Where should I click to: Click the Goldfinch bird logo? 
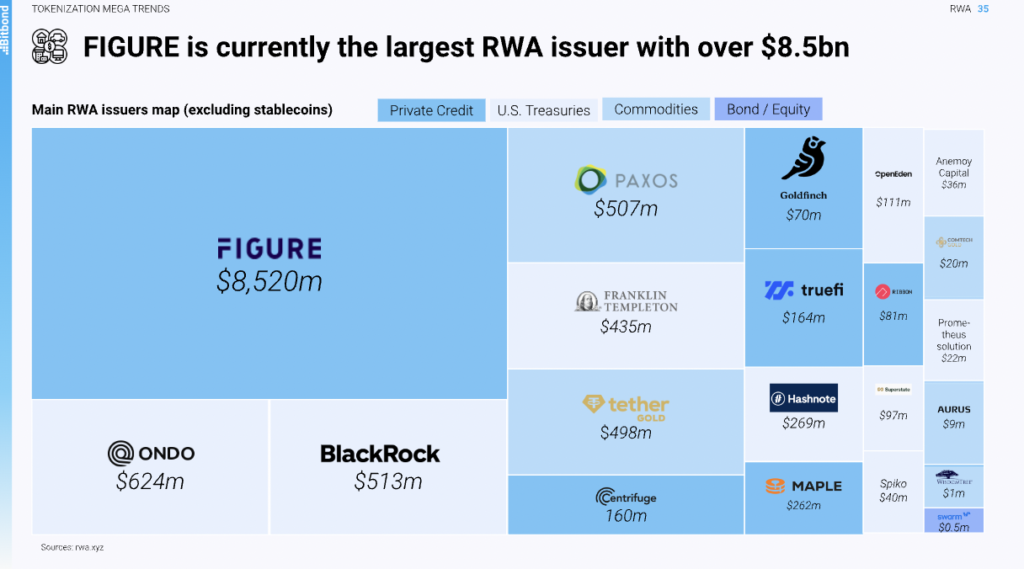pos(803,157)
